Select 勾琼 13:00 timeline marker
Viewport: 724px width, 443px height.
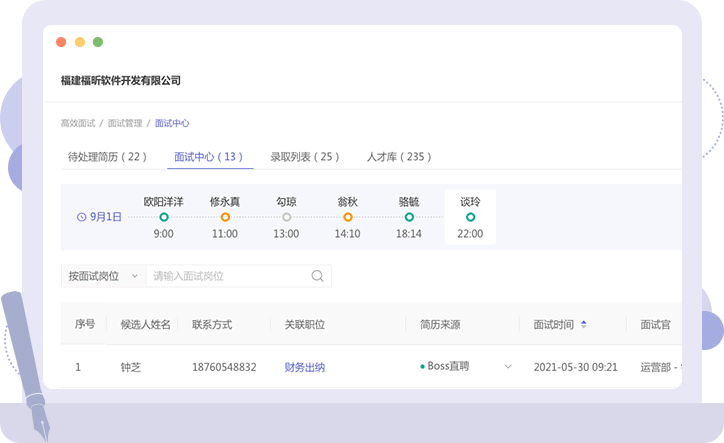point(286,217)
